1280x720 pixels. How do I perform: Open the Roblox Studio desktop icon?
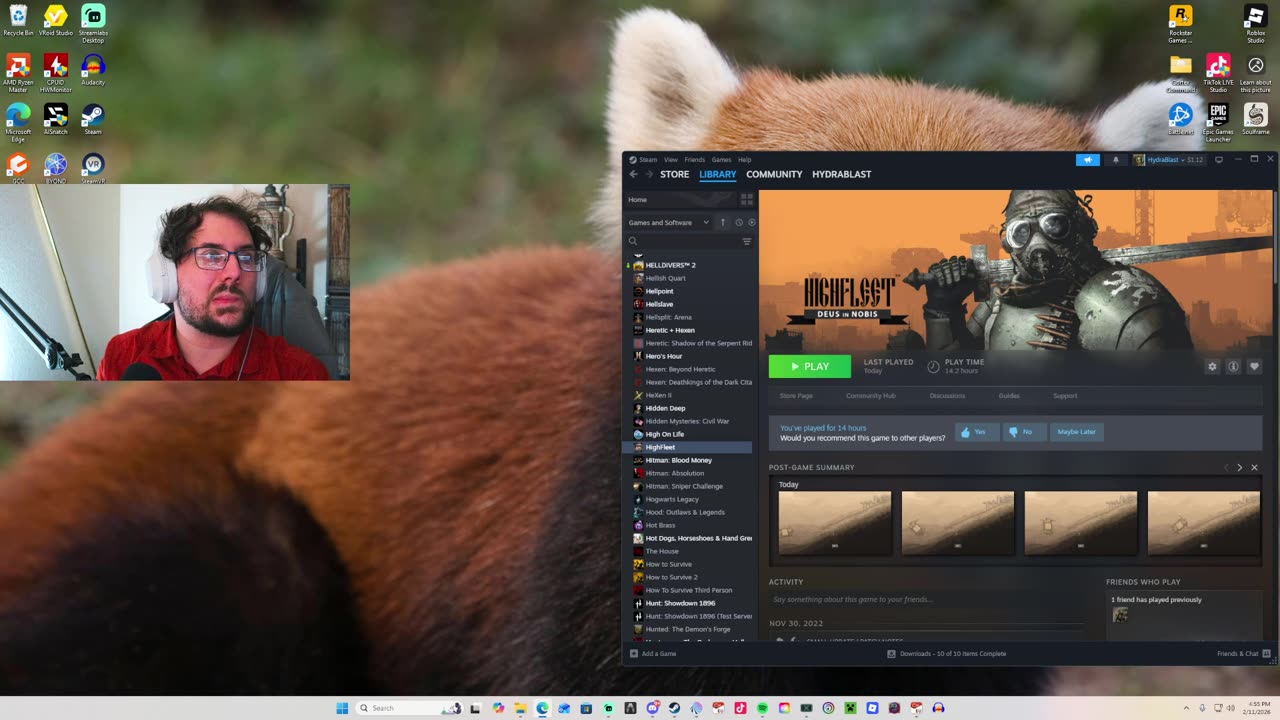[x=1256, y=23]
